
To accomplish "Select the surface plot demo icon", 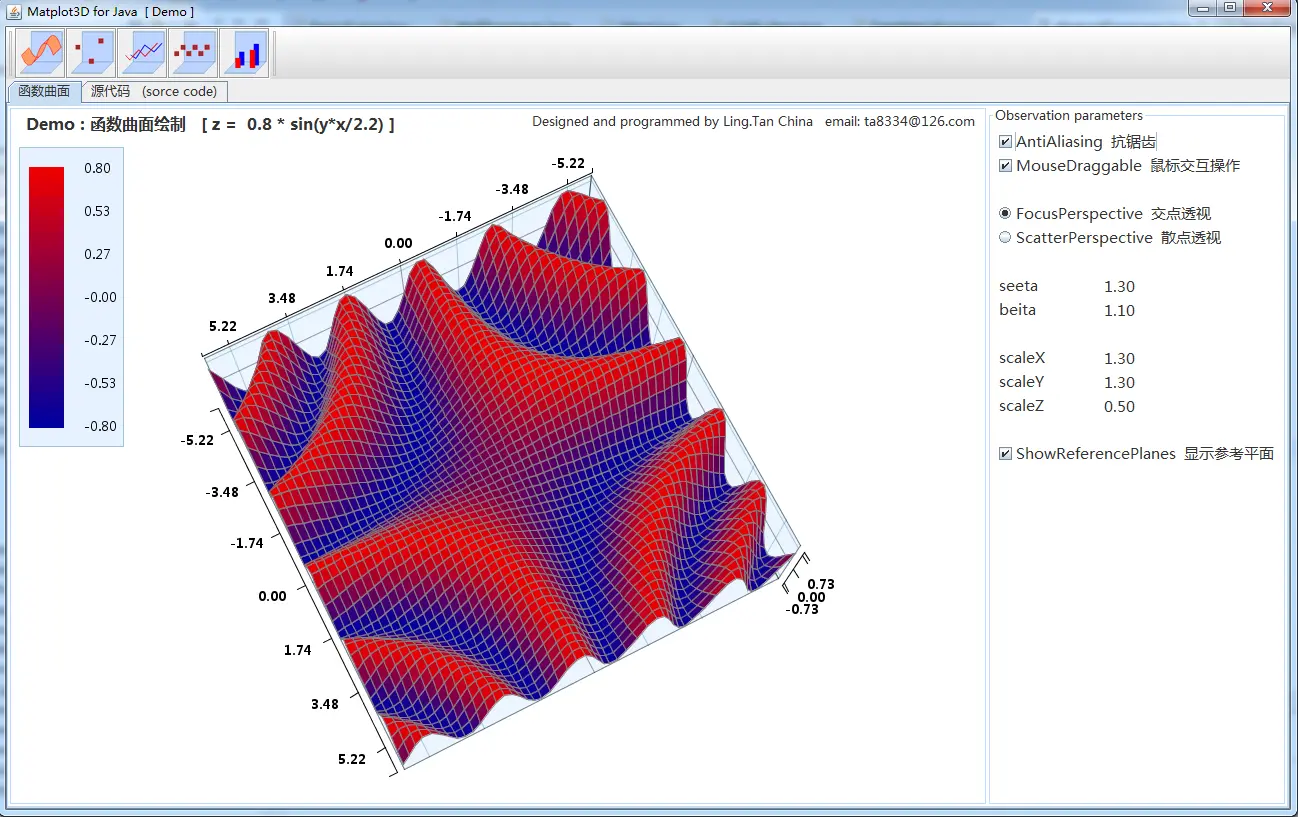I will 40,53.
